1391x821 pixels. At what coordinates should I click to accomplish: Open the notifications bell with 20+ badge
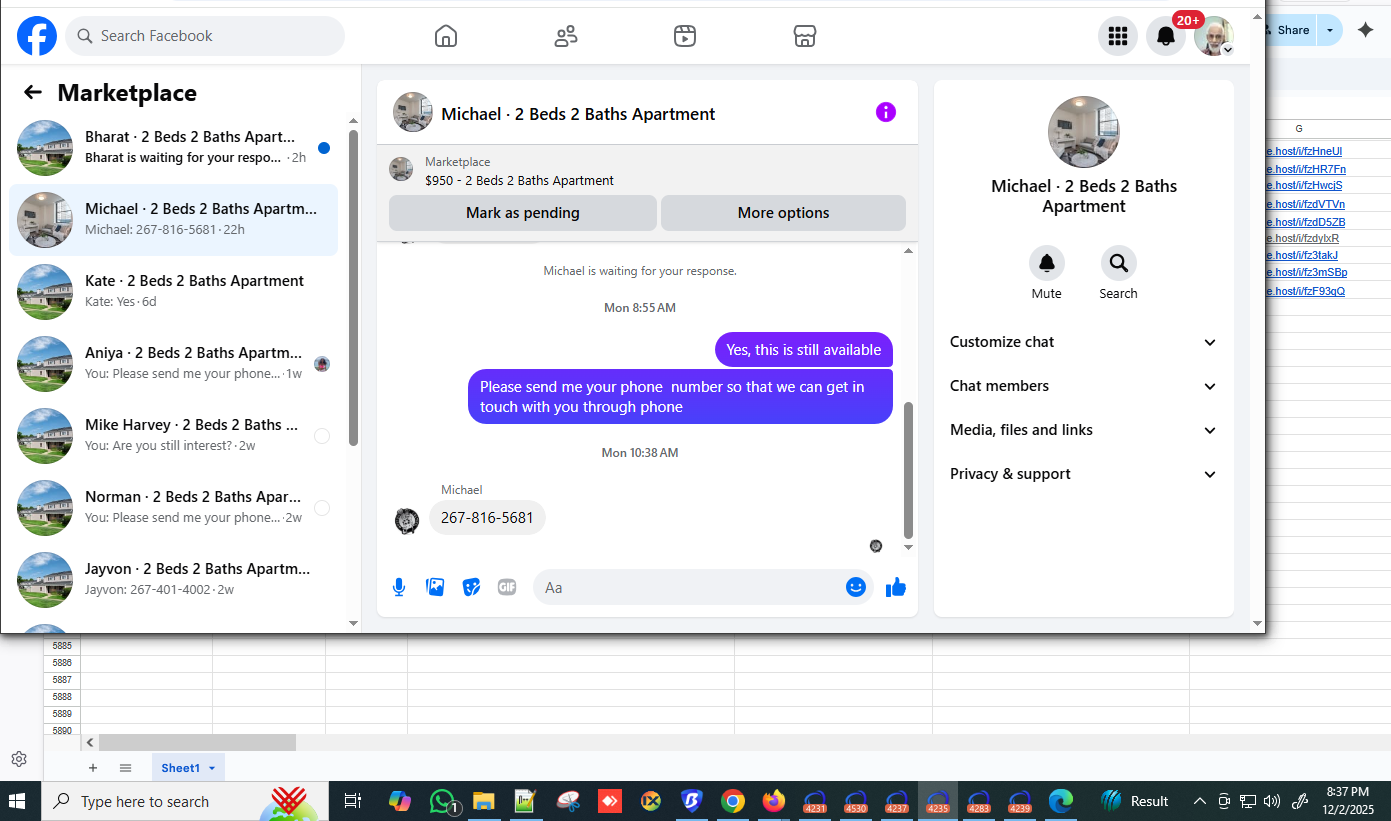1166,36
